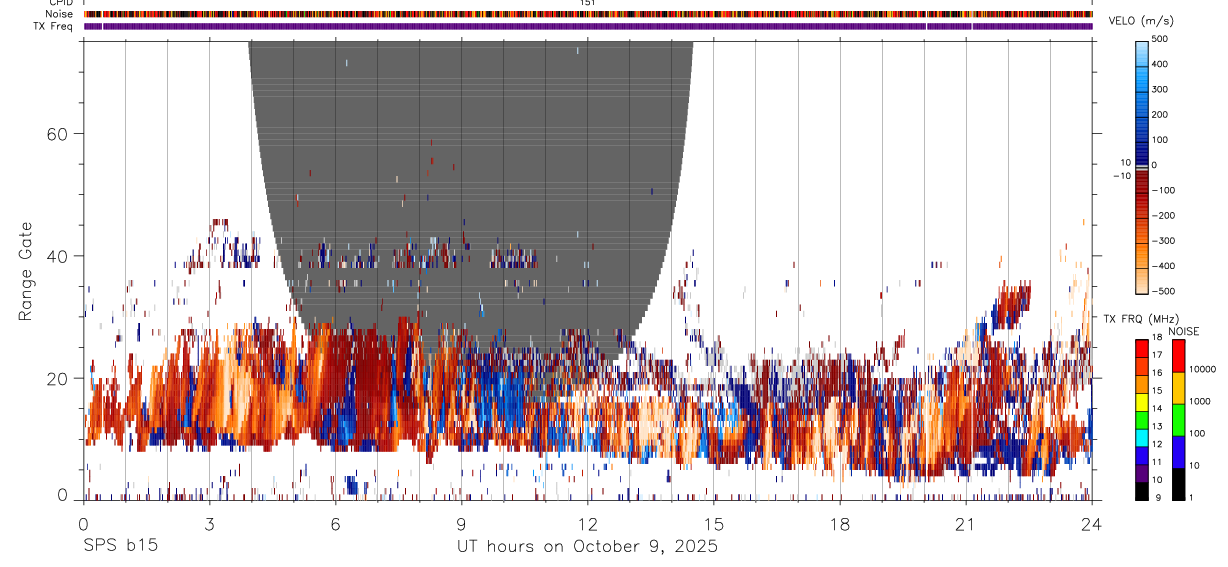Click the UT hour axis label '15'

[x=713, y=524]
